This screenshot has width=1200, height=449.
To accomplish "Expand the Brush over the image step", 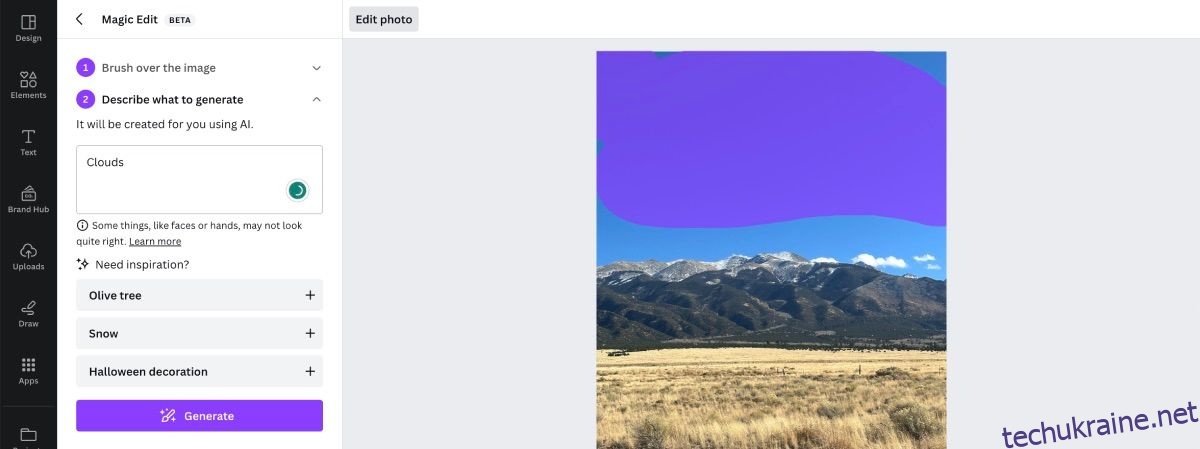I will (199, 68).
